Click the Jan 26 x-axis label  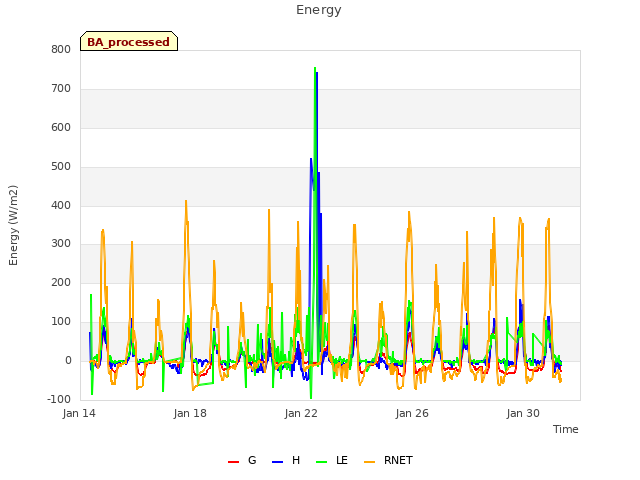(x=412, y=413)
